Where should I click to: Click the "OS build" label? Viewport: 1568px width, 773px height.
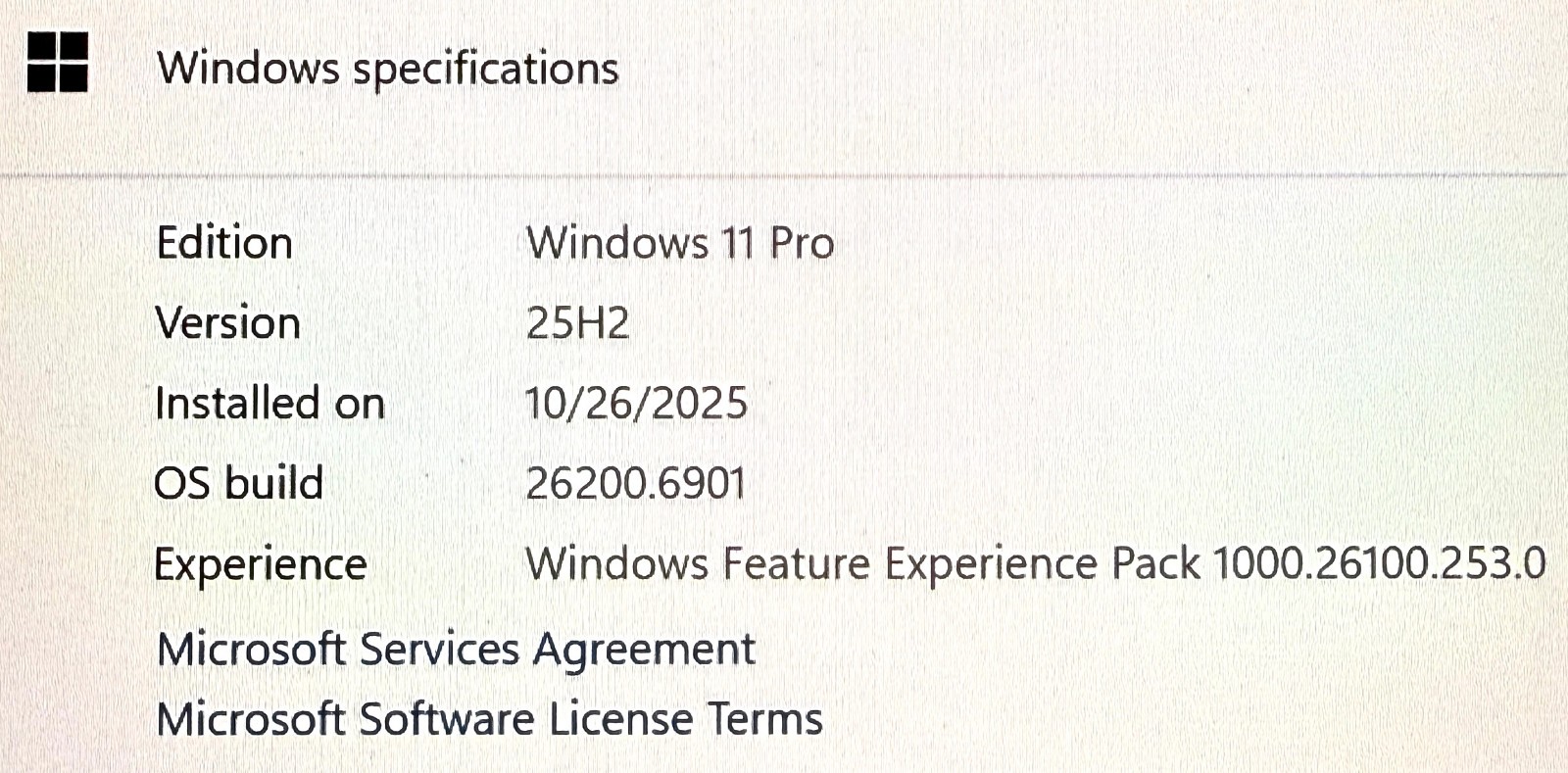coord(238,484)
